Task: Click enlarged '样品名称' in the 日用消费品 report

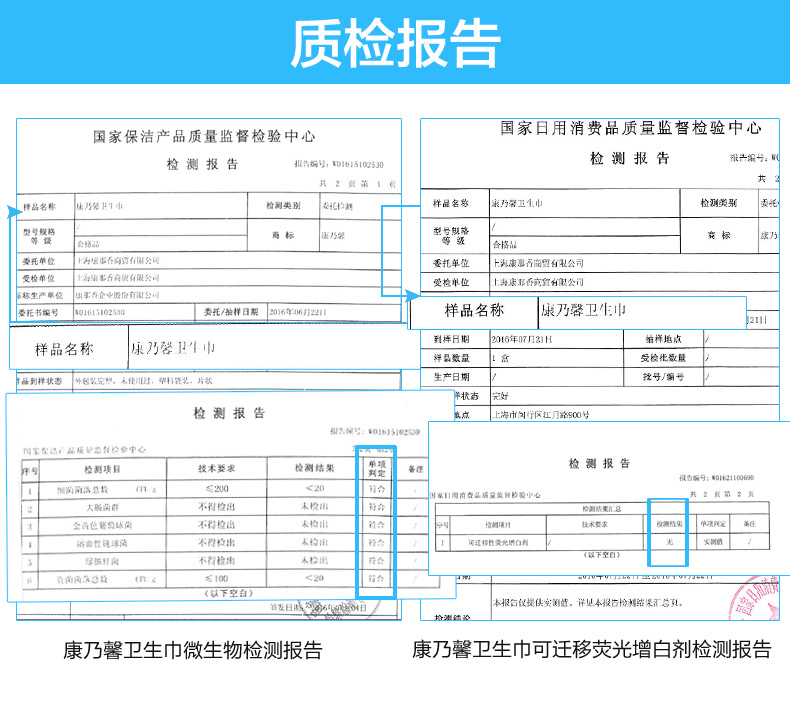Action: [x=474, y=310]
